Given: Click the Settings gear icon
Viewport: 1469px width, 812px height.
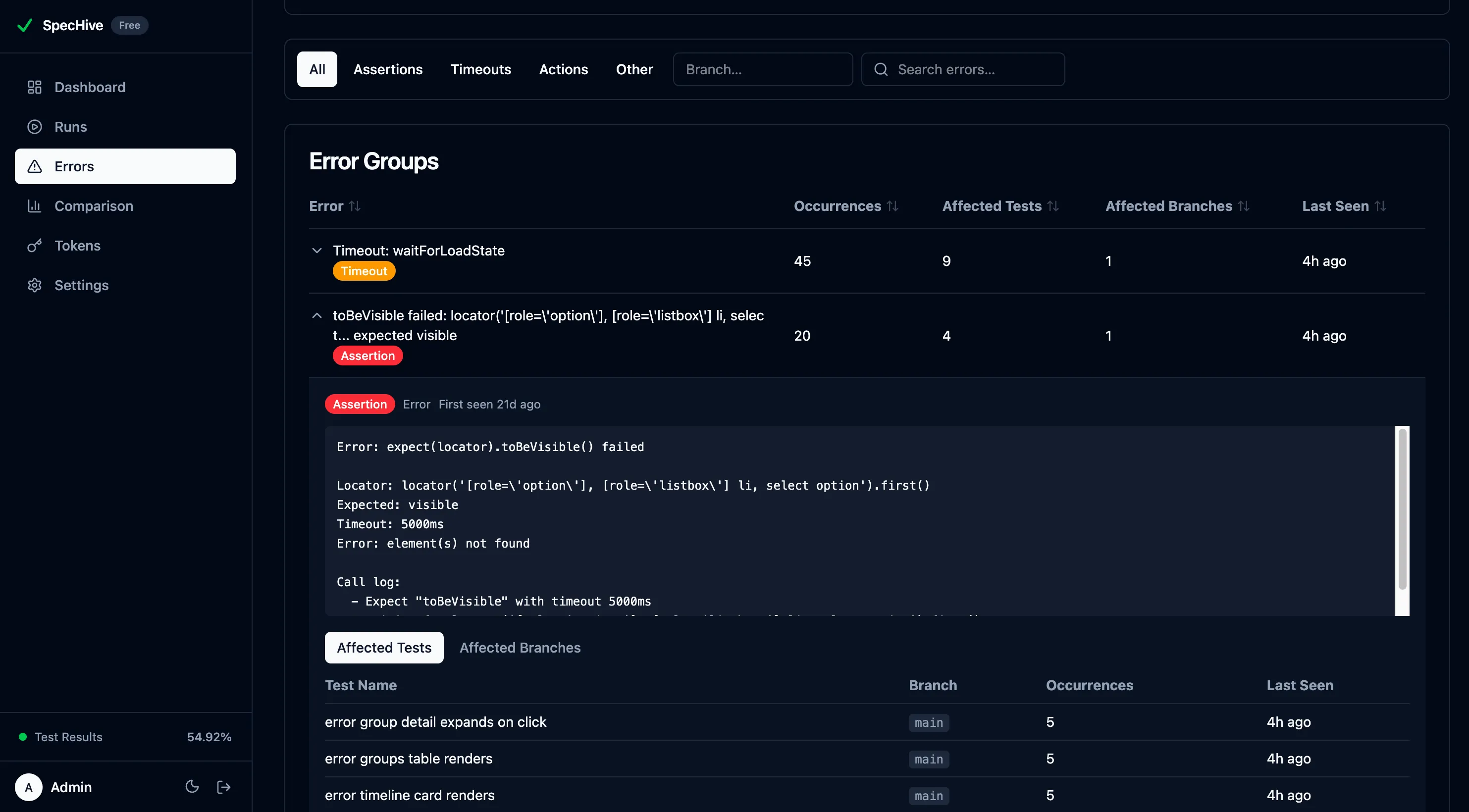Looking at the screenshot, I should tap(35, 285).
